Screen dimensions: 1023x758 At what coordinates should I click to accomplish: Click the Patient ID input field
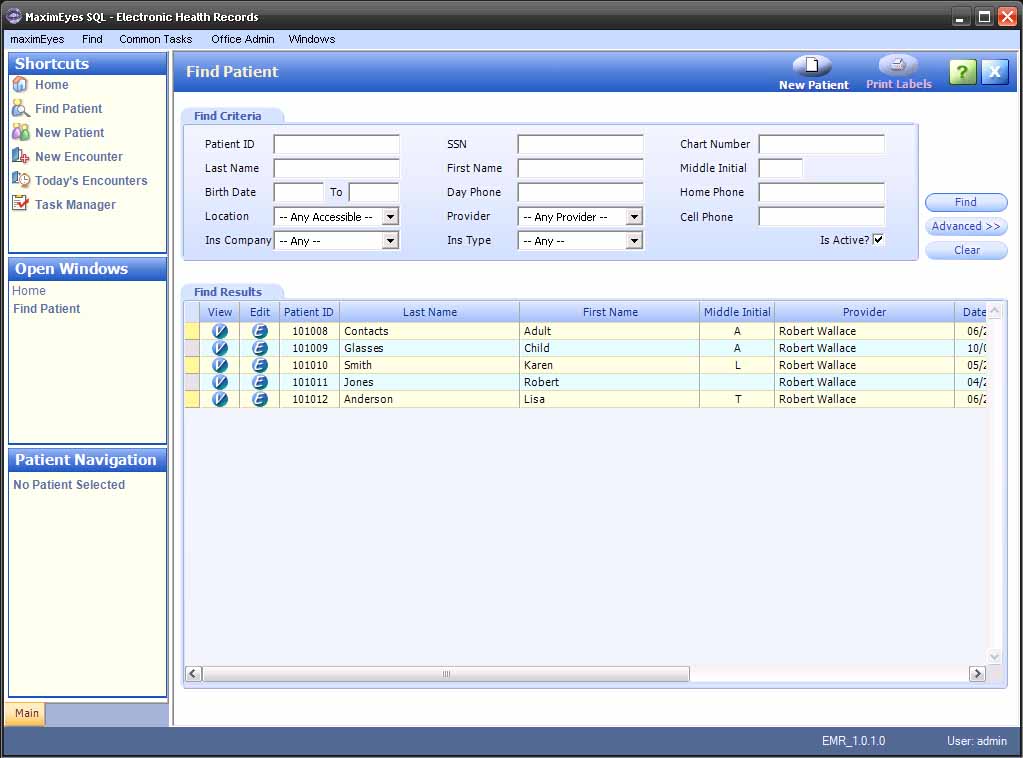click(337, 144)
